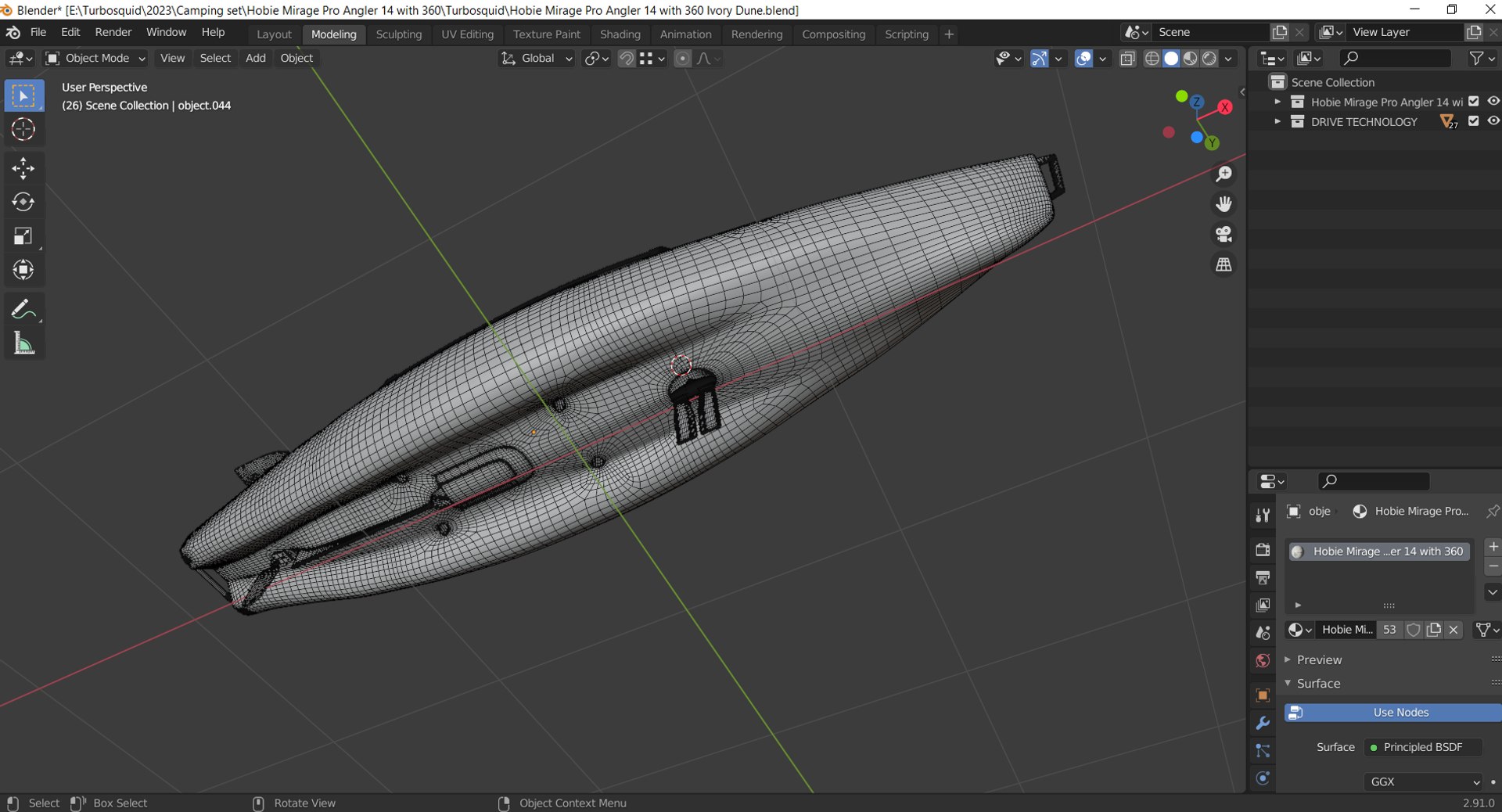
Task: Select the Move tool
Action: tap(23, 168)
